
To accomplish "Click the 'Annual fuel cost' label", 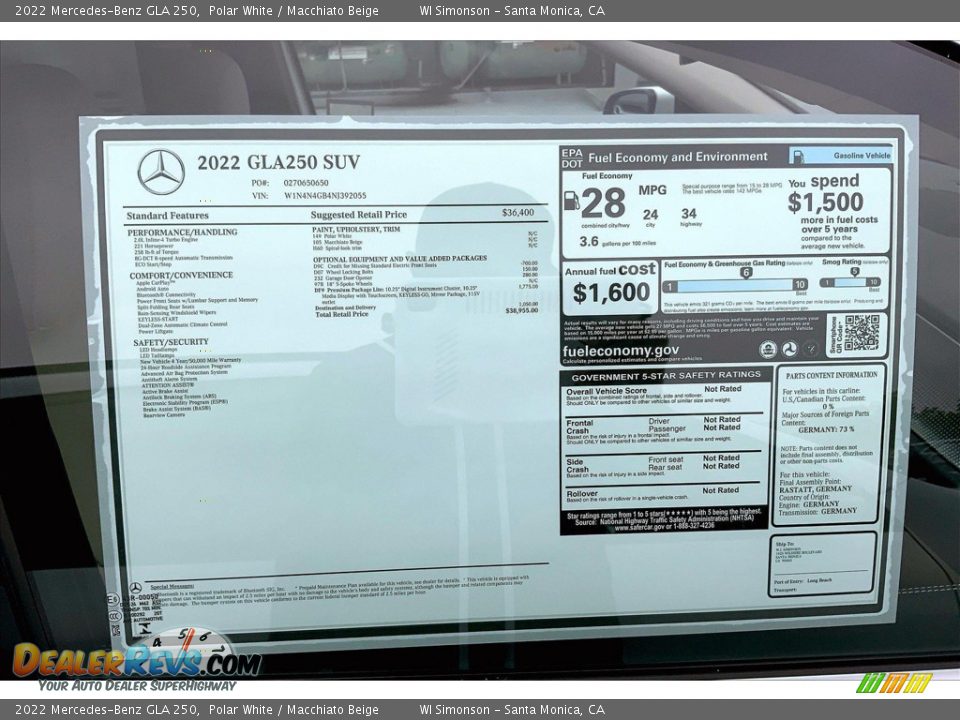I will [610, 270].
